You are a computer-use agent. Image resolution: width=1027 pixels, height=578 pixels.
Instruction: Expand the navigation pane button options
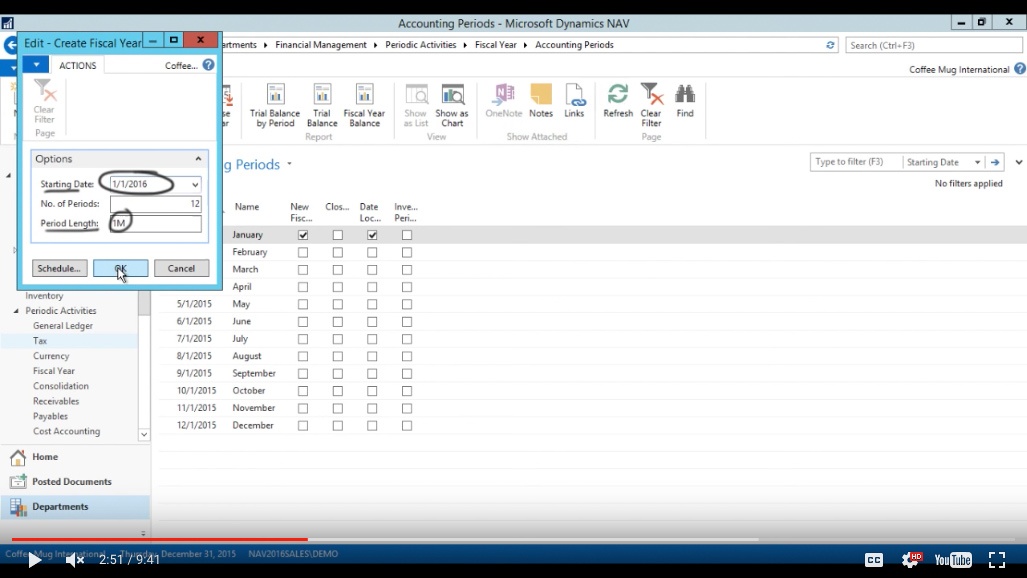click(x=143, y=533)
